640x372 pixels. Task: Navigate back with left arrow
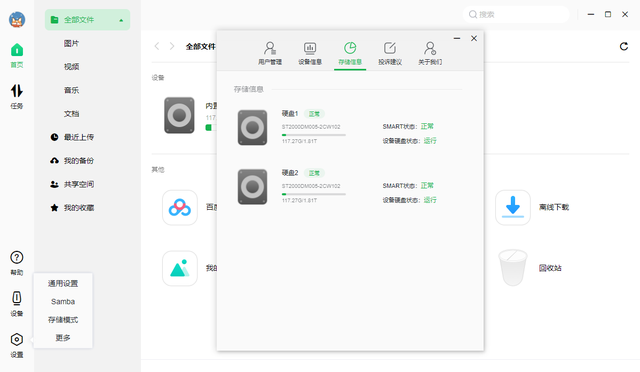pos(157,46)
